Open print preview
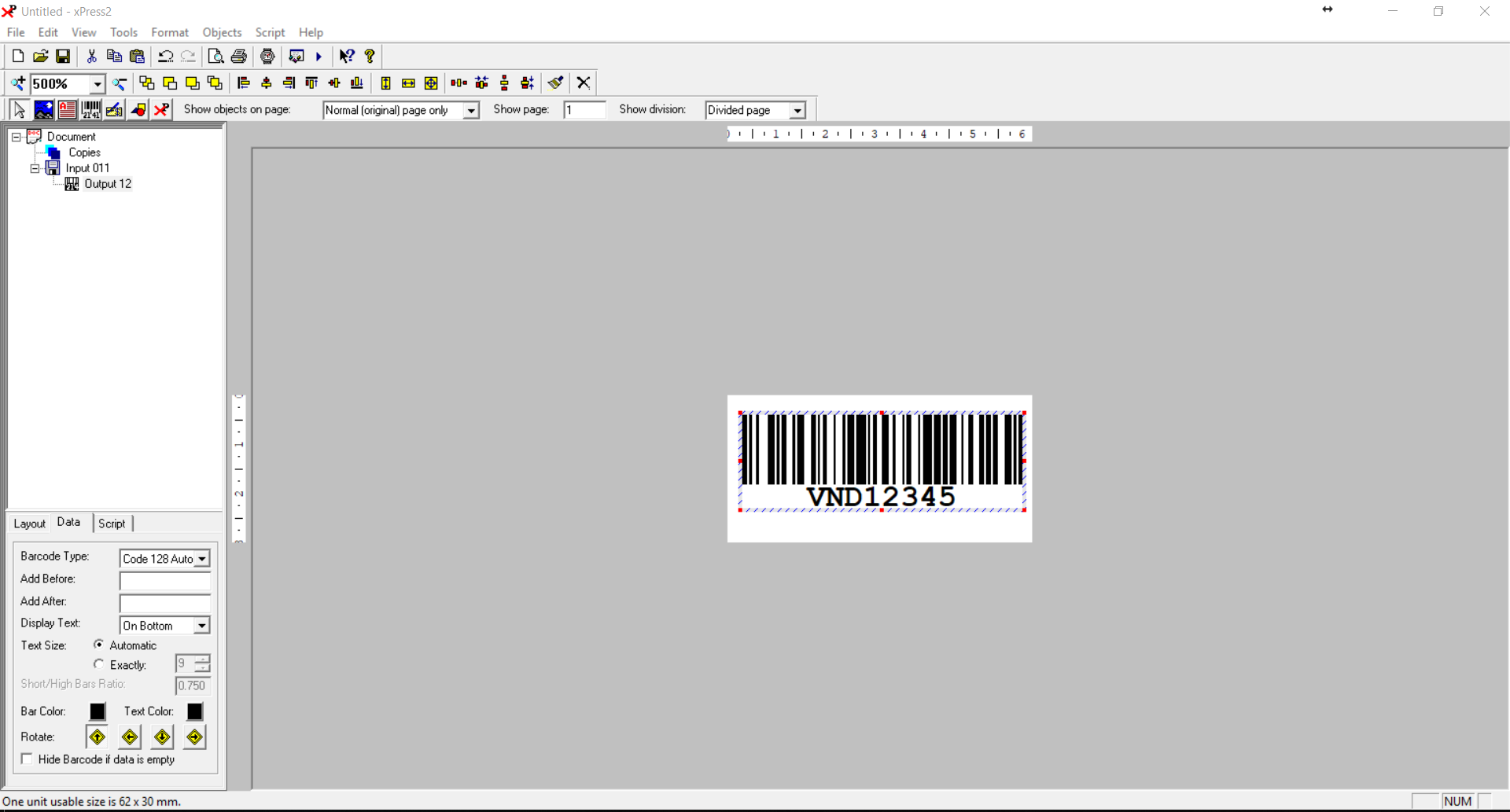The width and height of the screenshot is (1510, 812). [215, 57]
